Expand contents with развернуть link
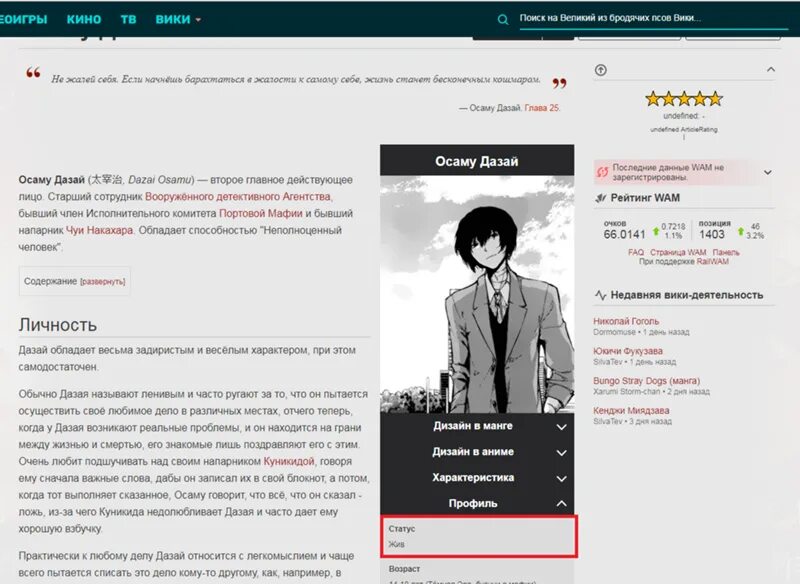The height and width of the screenshot is (584, 800). coord(103,282)
